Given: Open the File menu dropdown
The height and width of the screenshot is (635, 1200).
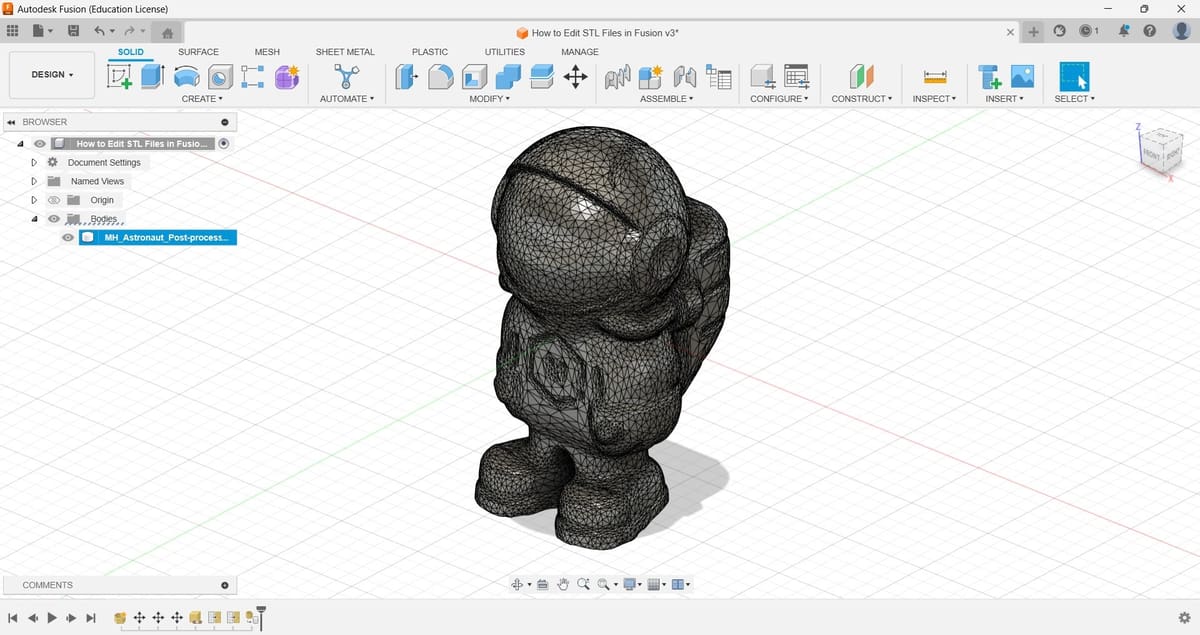Looking at the screenshot, I should pyautogui.click(x=42, y=31).
